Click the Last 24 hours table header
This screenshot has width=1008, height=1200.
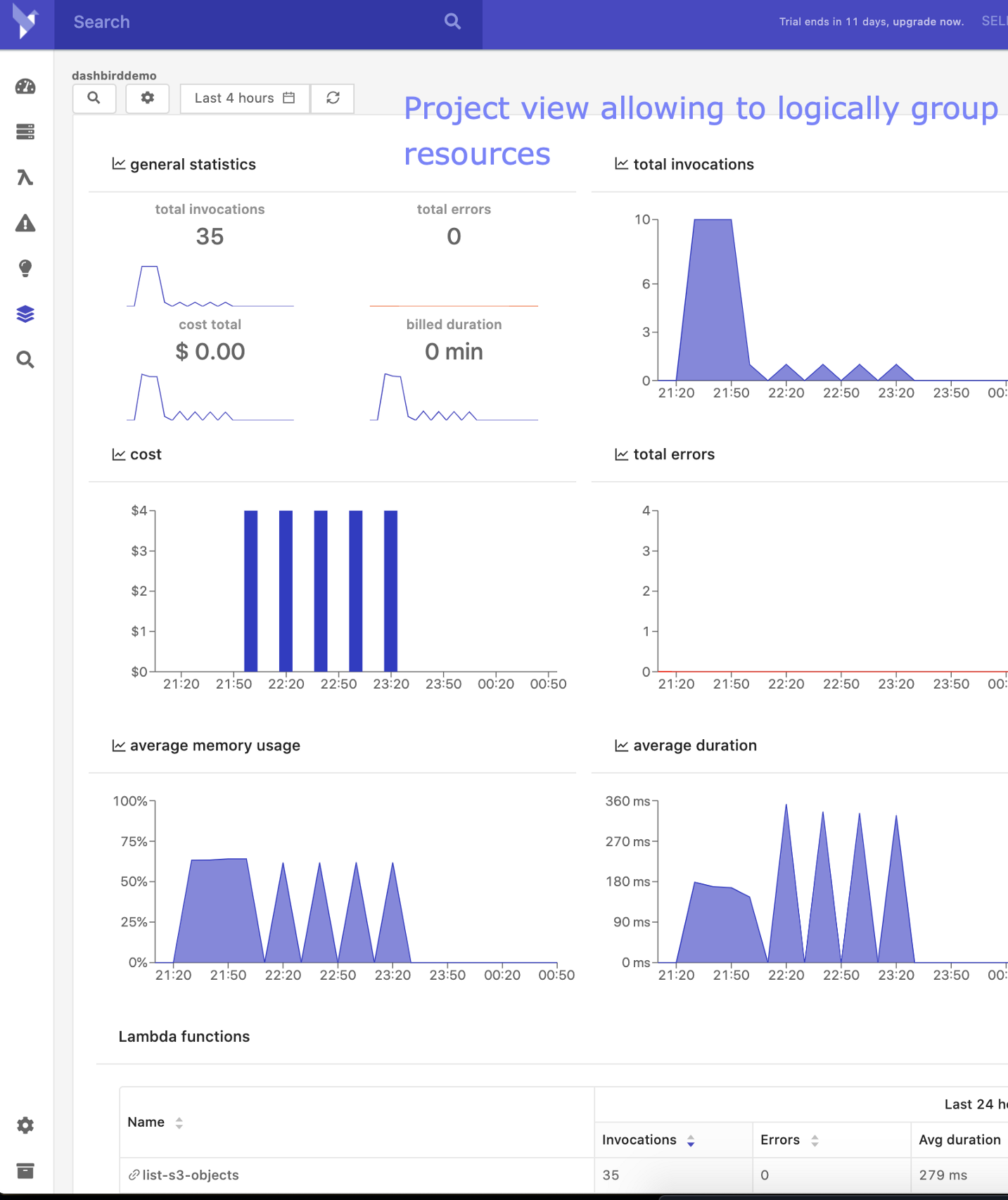click(x=976, y=1104)
